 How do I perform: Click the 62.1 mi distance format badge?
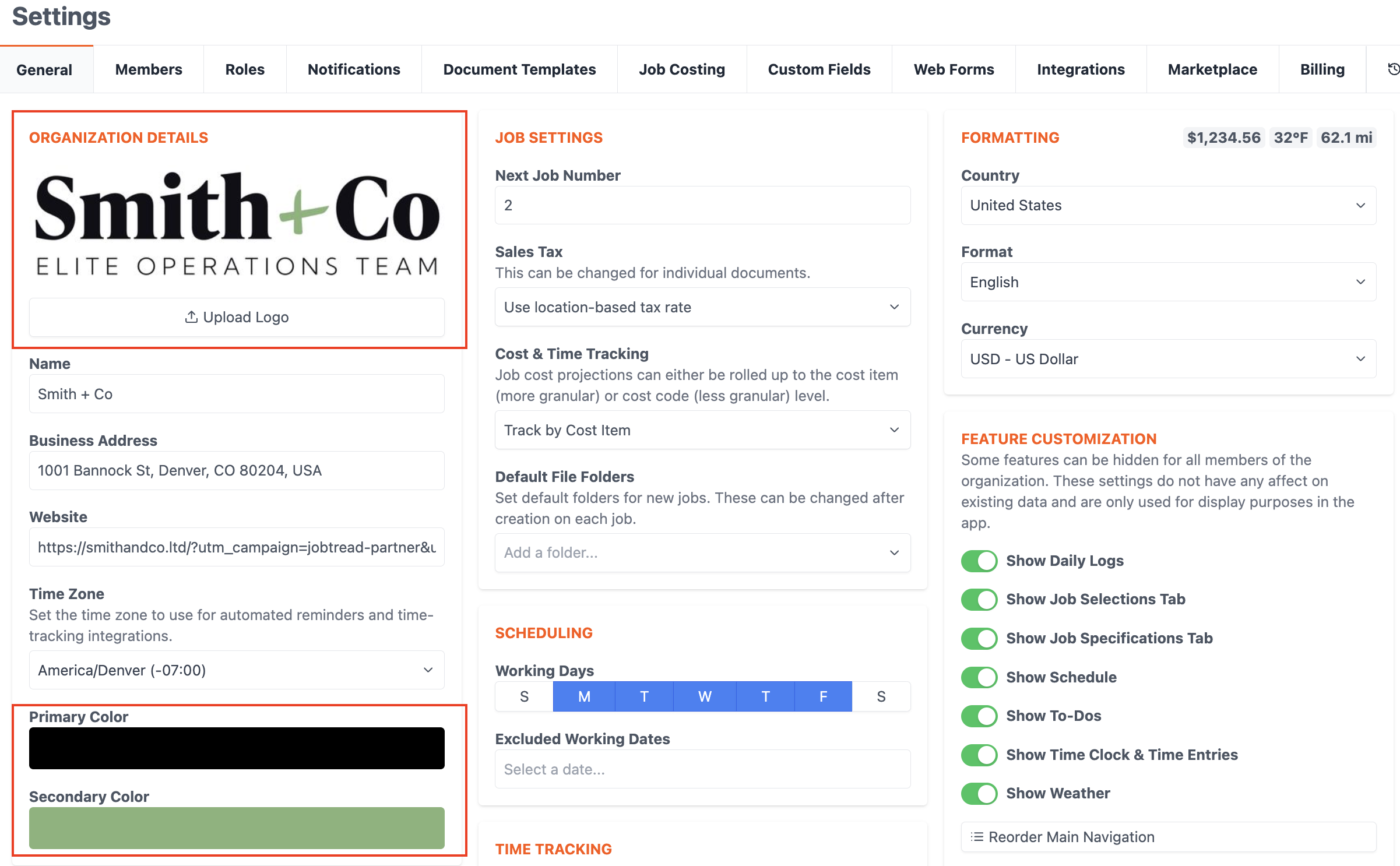(1346, 138)
